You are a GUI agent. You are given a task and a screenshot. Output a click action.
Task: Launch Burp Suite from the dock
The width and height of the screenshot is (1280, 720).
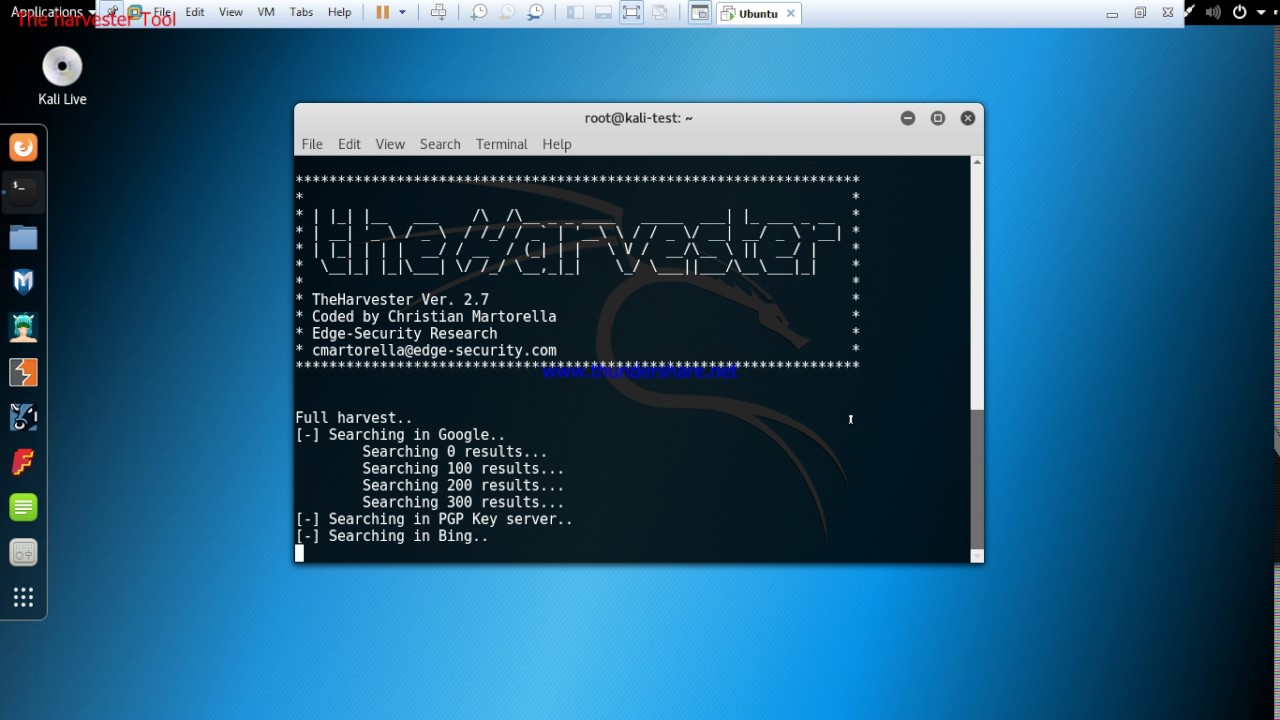(x=23, y=372)
